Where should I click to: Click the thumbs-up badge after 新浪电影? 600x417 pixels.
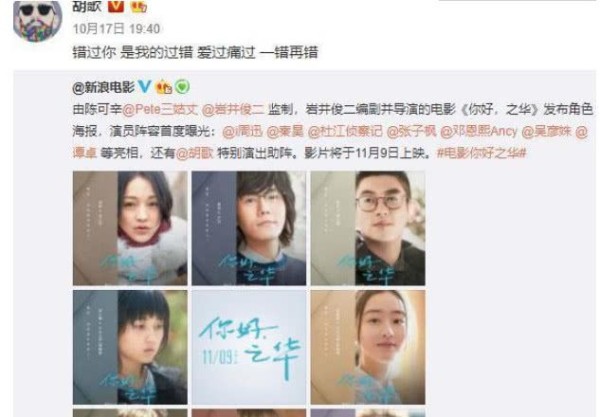tap(164, 87)
